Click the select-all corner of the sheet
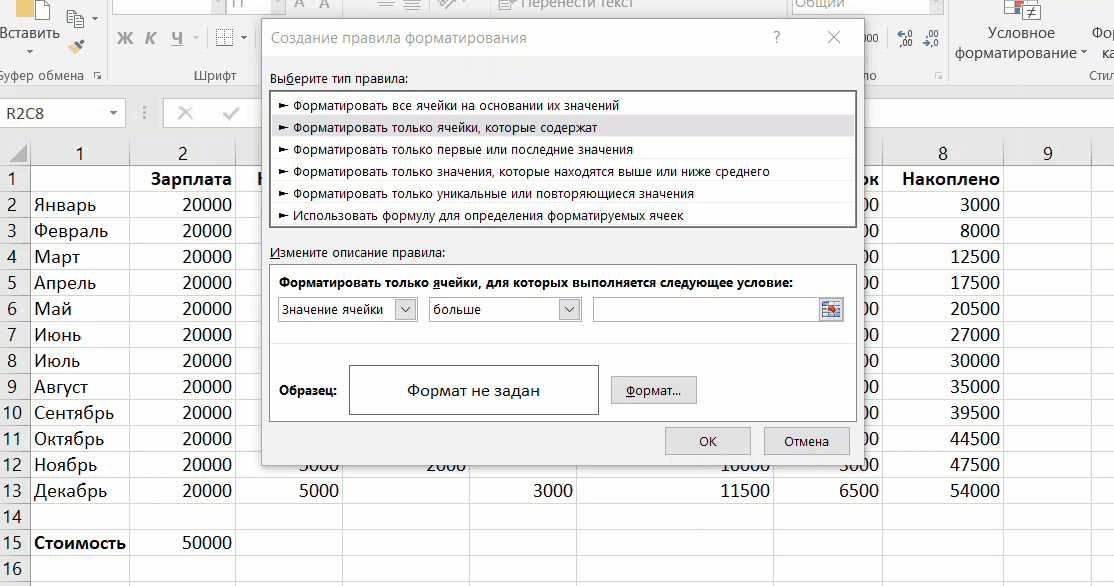The image size is (1114, 586). 16,153
